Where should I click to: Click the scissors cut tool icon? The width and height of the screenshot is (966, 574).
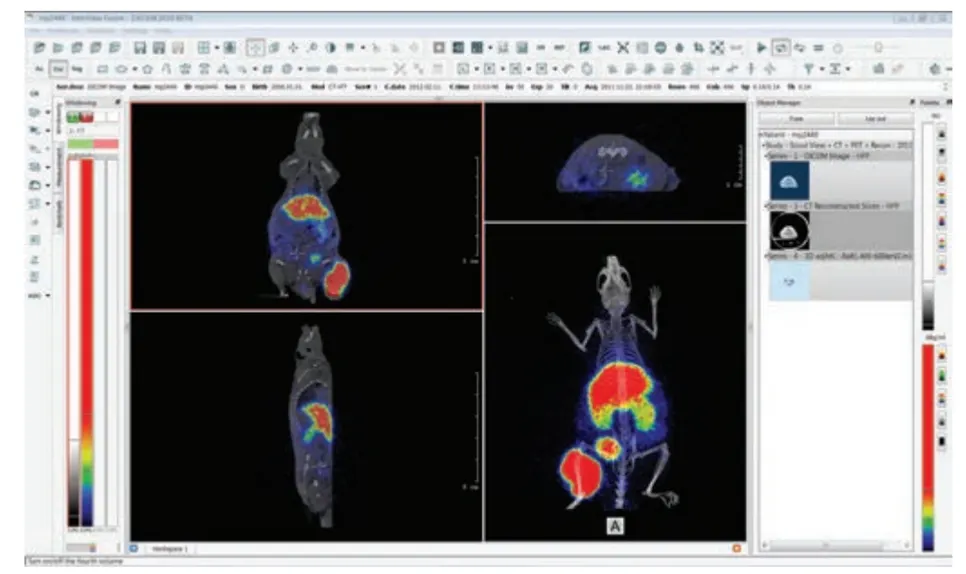(x=400, y=69)
